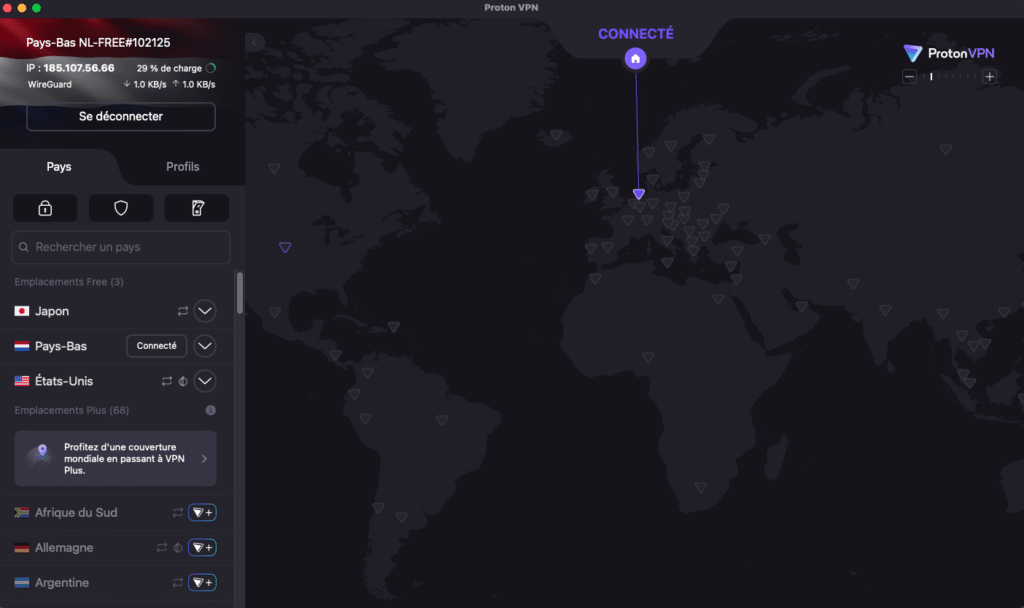This screenshot has height=608, width=1024.
Task: Click the United States flag icon
Action: click(x=22, y=381)
